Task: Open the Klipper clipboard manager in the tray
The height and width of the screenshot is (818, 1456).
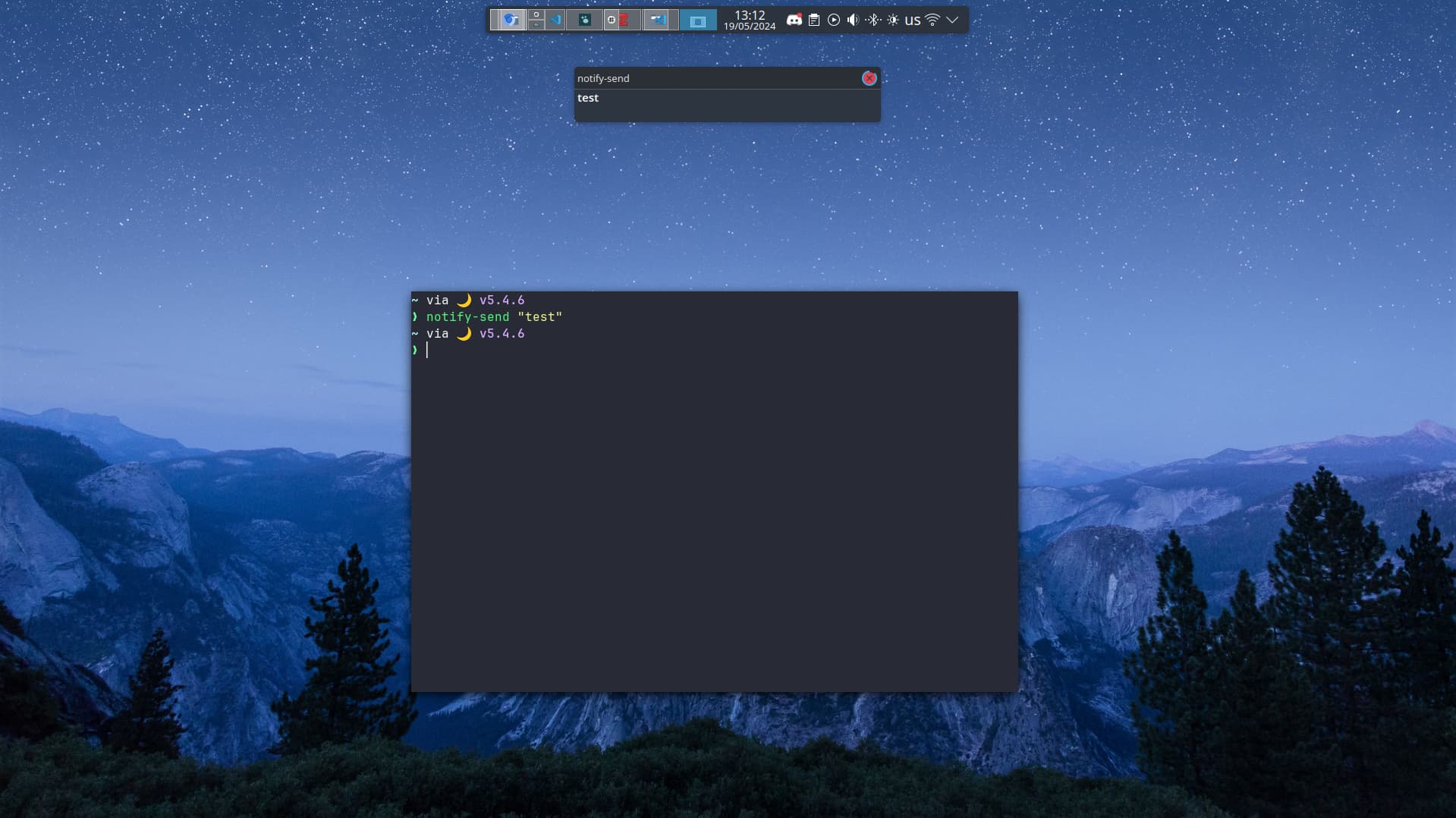Action: [x=814, y=20]
